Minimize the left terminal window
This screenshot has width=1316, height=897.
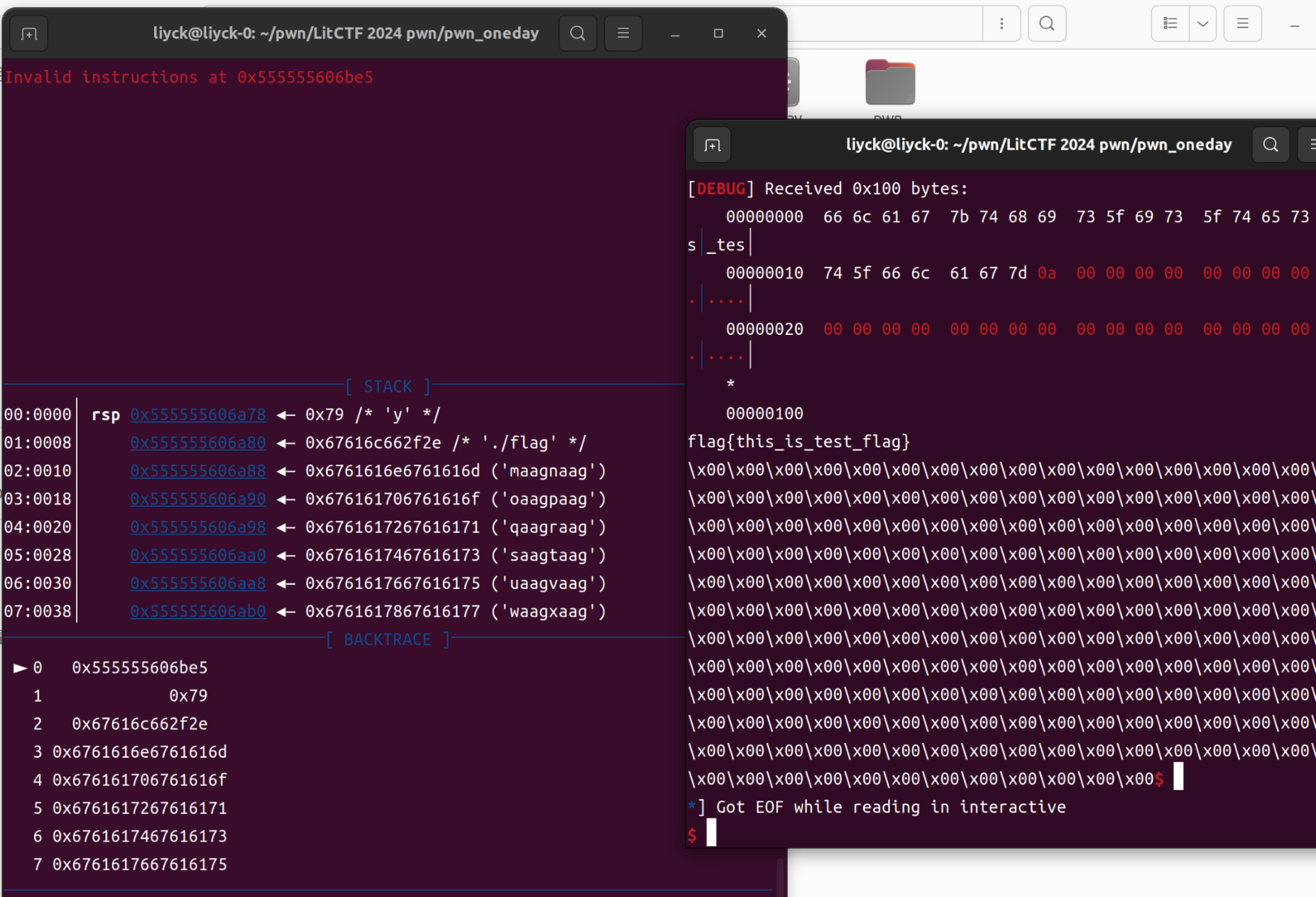(675, 33)
